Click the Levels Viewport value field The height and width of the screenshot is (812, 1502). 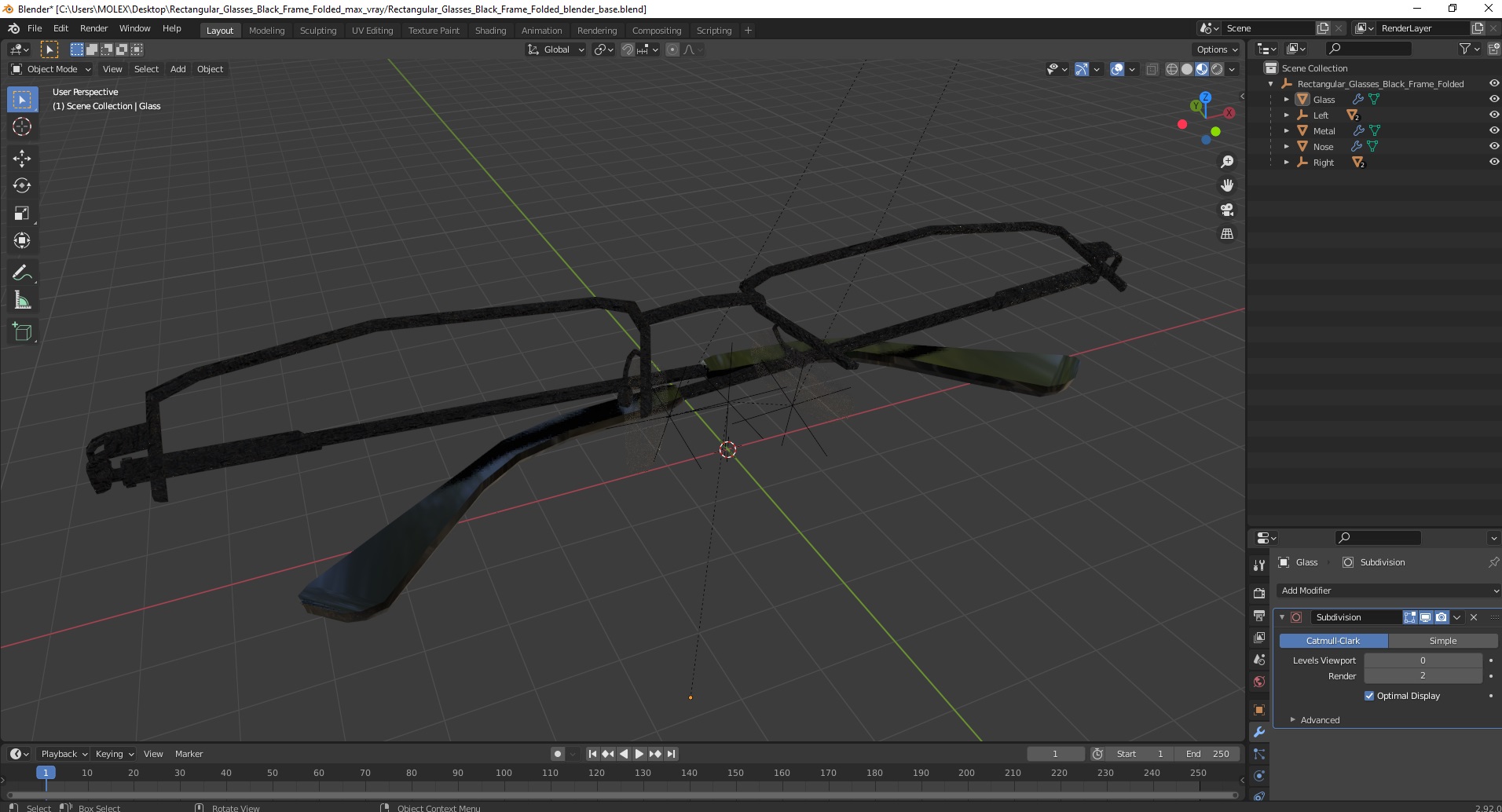pos(1423,660)
